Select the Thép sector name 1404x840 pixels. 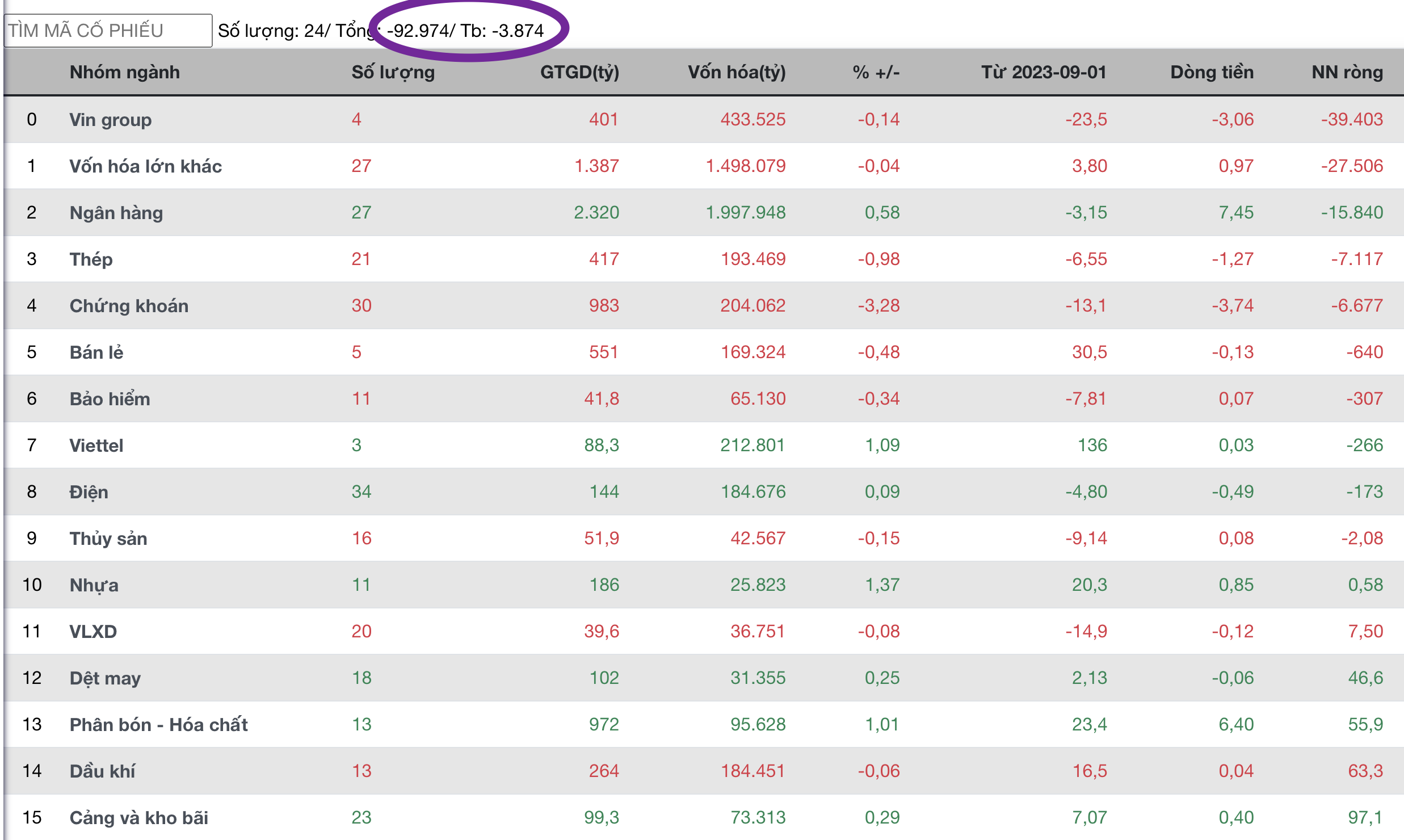pos(91,259)
